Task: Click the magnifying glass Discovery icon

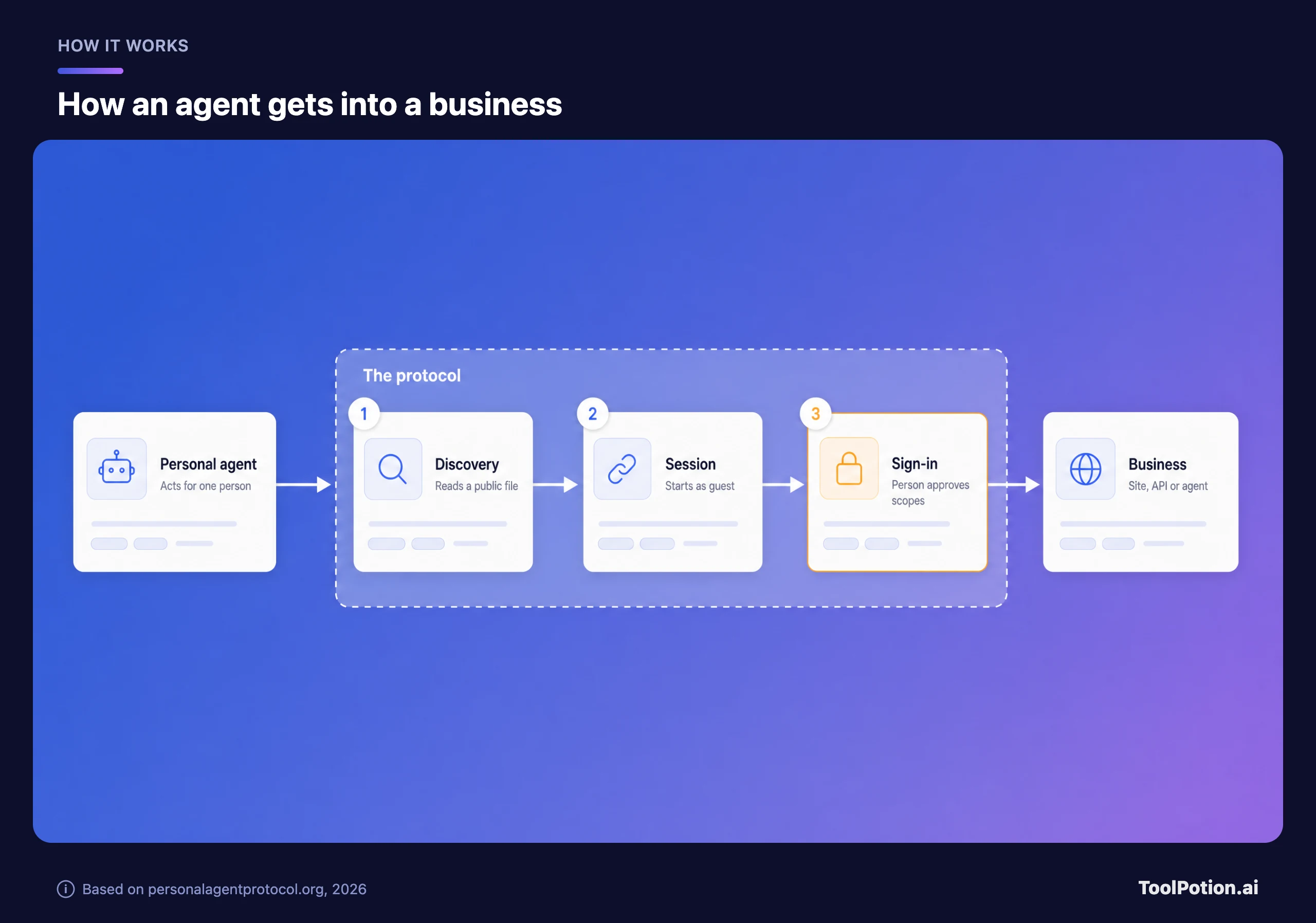Action: [x=393, y=468]
